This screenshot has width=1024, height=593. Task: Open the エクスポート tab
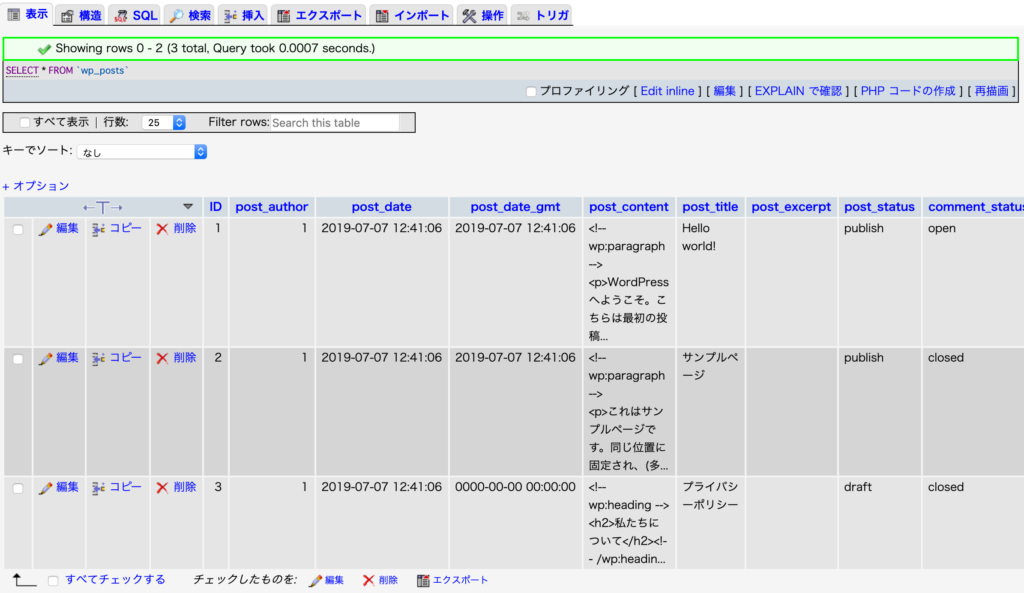click(x=319, y=16)
